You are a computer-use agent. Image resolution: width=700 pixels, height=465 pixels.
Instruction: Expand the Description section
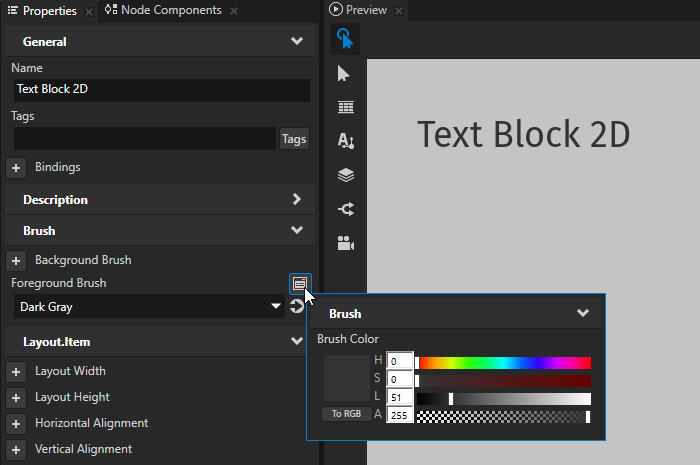[296, 199]
